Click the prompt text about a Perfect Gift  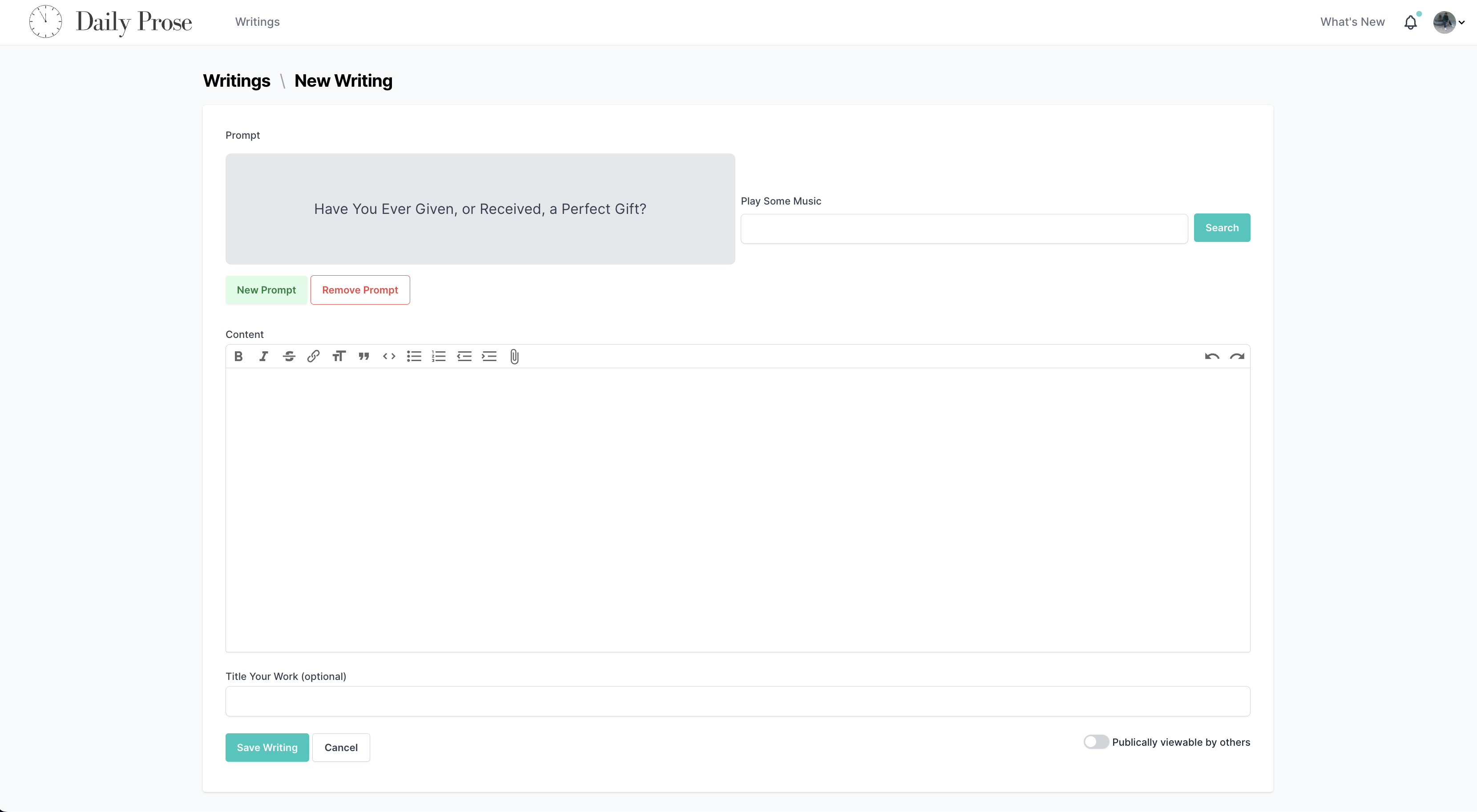click(480, 209)
